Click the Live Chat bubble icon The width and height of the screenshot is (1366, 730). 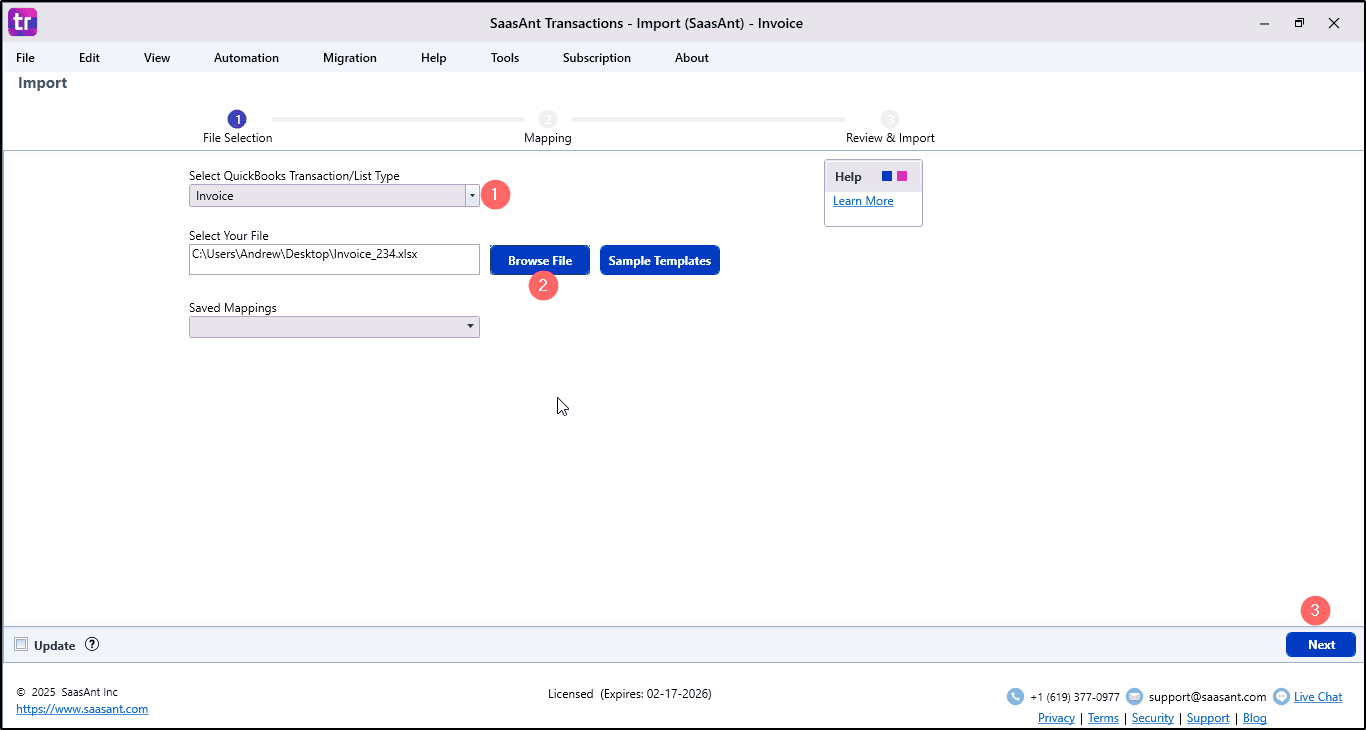tap(1281, 697)
